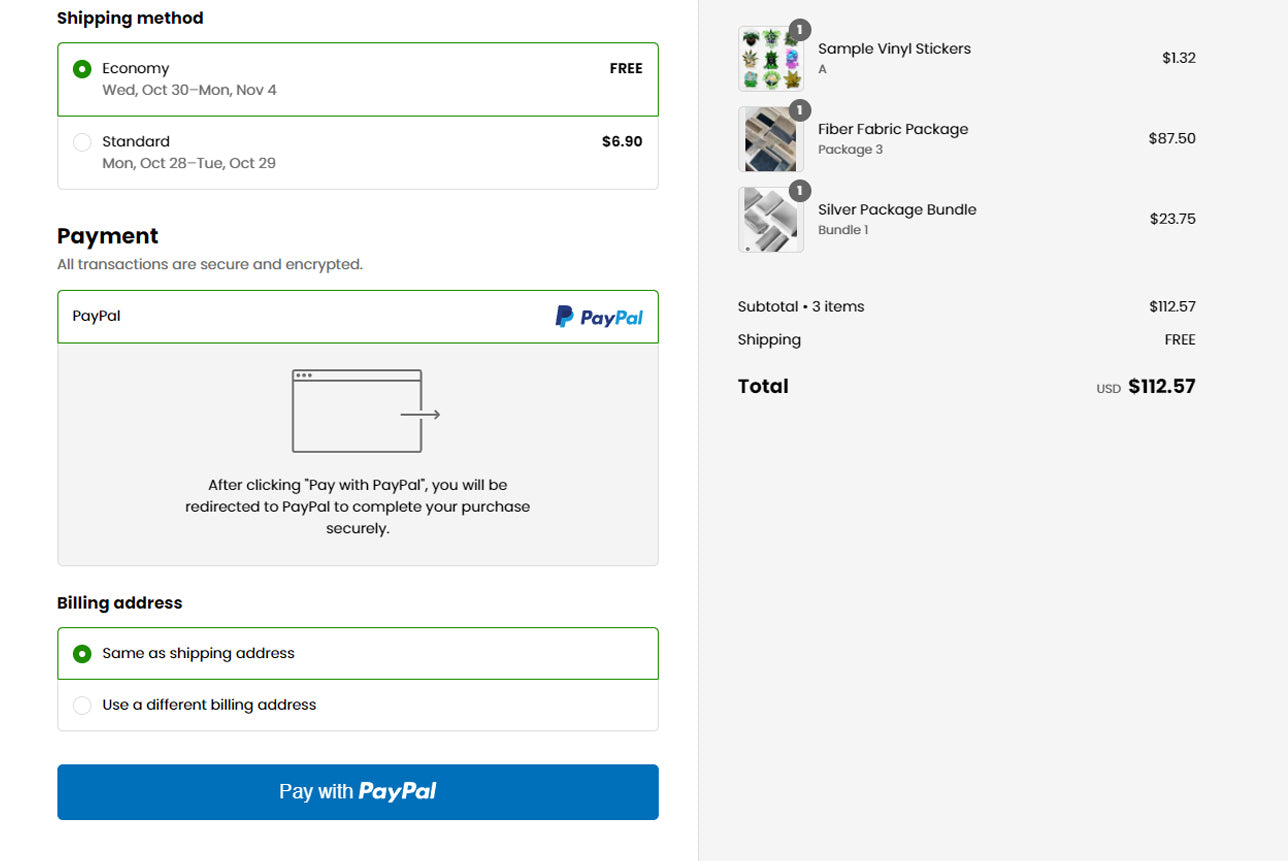This screenshot has height=861, width=1288.
Task: Click Fiber Fabric Package item name
Action: pyautogui.click(x=893, y=129)
